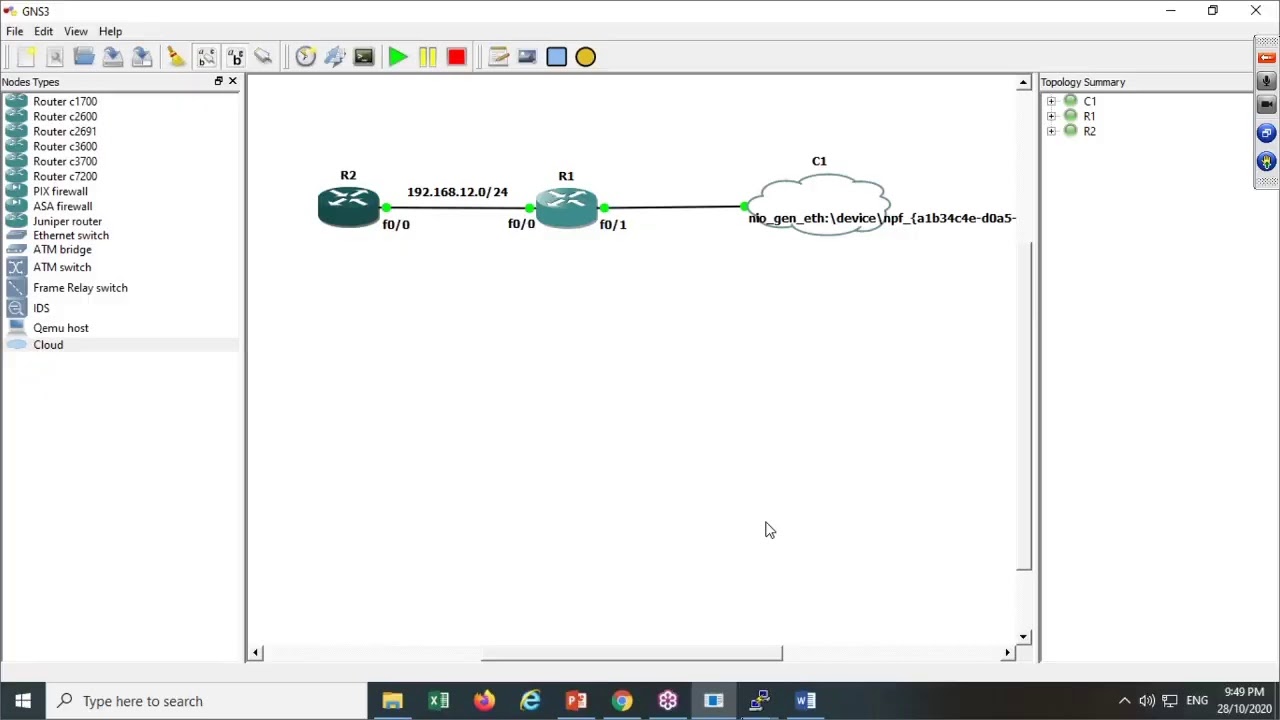
Task: Open console to all devices
Action: 364,57
